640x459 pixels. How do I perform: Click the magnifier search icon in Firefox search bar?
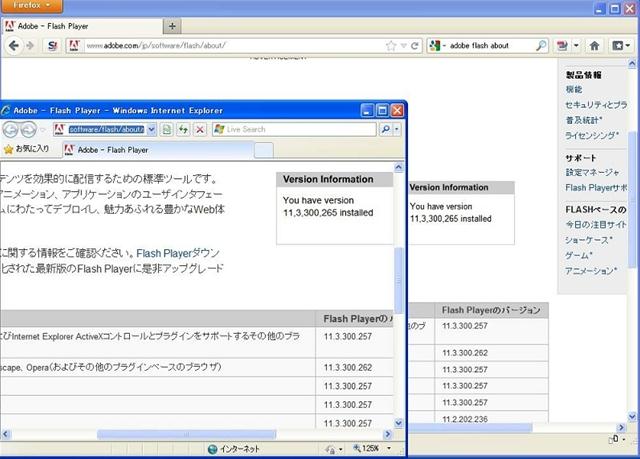(541, 46)
